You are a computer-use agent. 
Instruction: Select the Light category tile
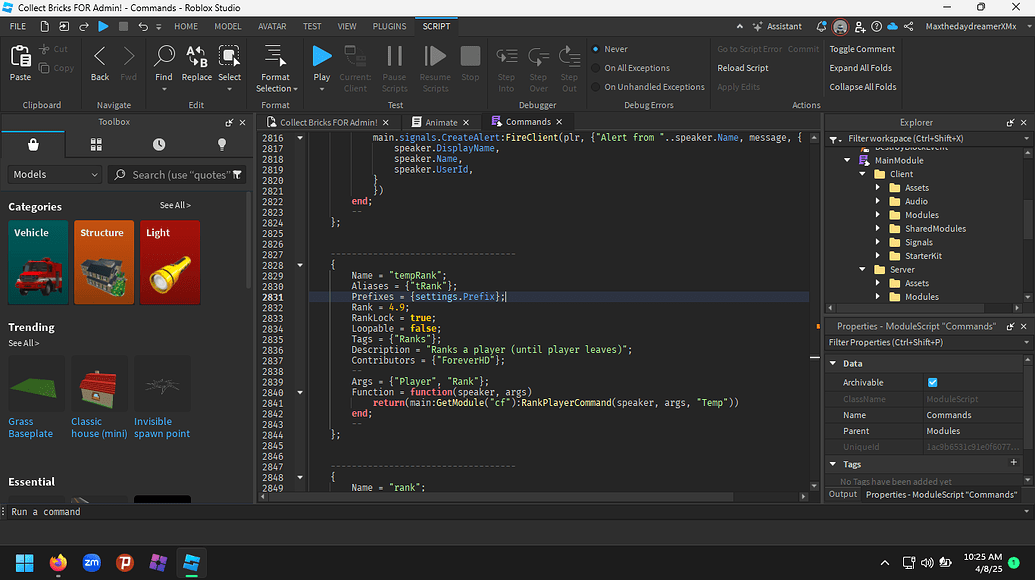[169, 261]
